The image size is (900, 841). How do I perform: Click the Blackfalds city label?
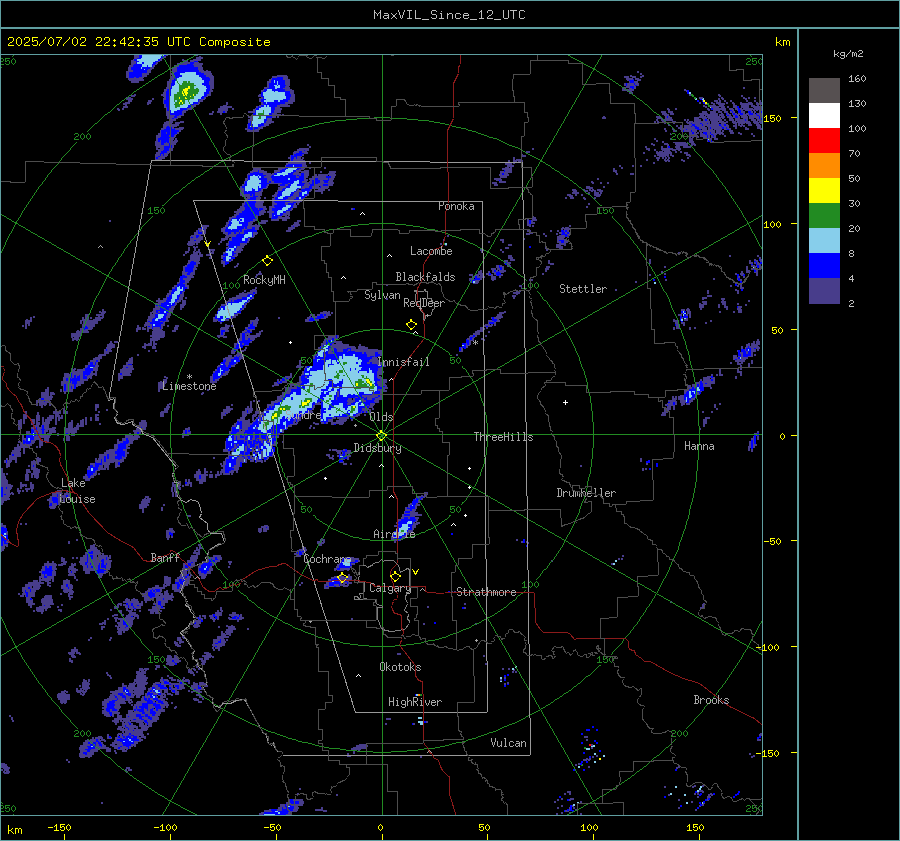pos(425,277)
